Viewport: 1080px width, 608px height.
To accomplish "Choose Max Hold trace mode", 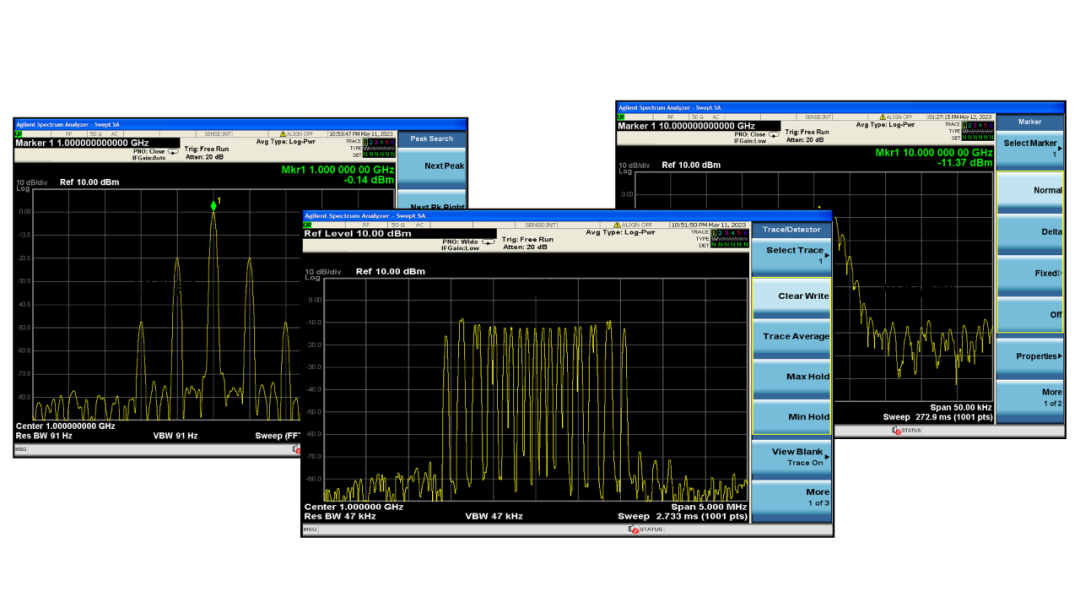I will [x=791, y=378].
